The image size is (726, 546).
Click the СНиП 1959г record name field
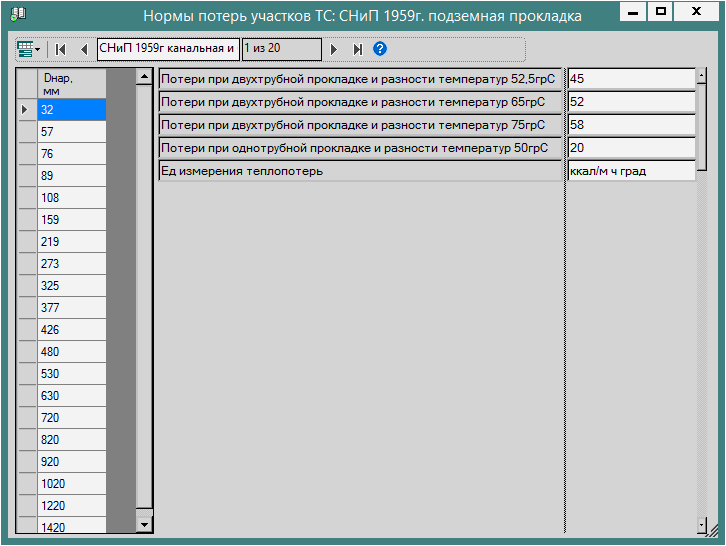167,49
